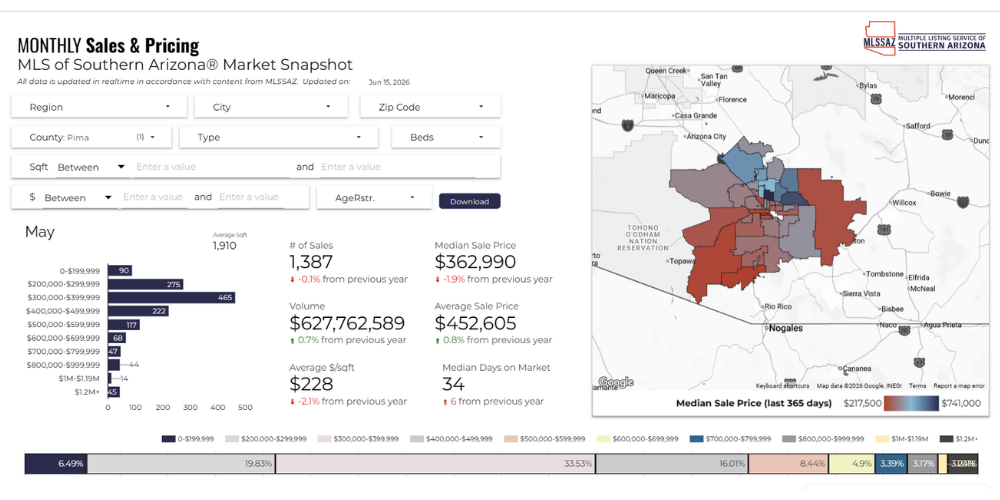Viewport: 1000px width, 500px height.
Task: Select the 4.9% stacked bar segment
Action: pos(851,464)
